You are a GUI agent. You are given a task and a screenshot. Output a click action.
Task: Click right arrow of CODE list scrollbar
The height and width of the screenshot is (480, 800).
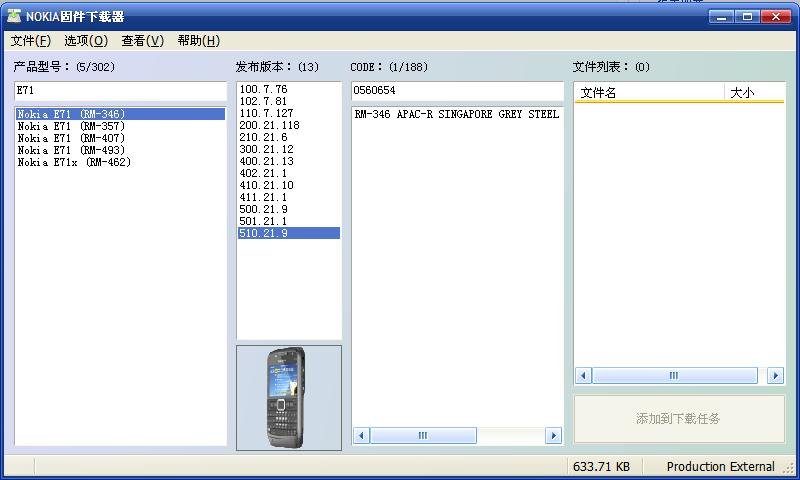(x=553, y=436)
